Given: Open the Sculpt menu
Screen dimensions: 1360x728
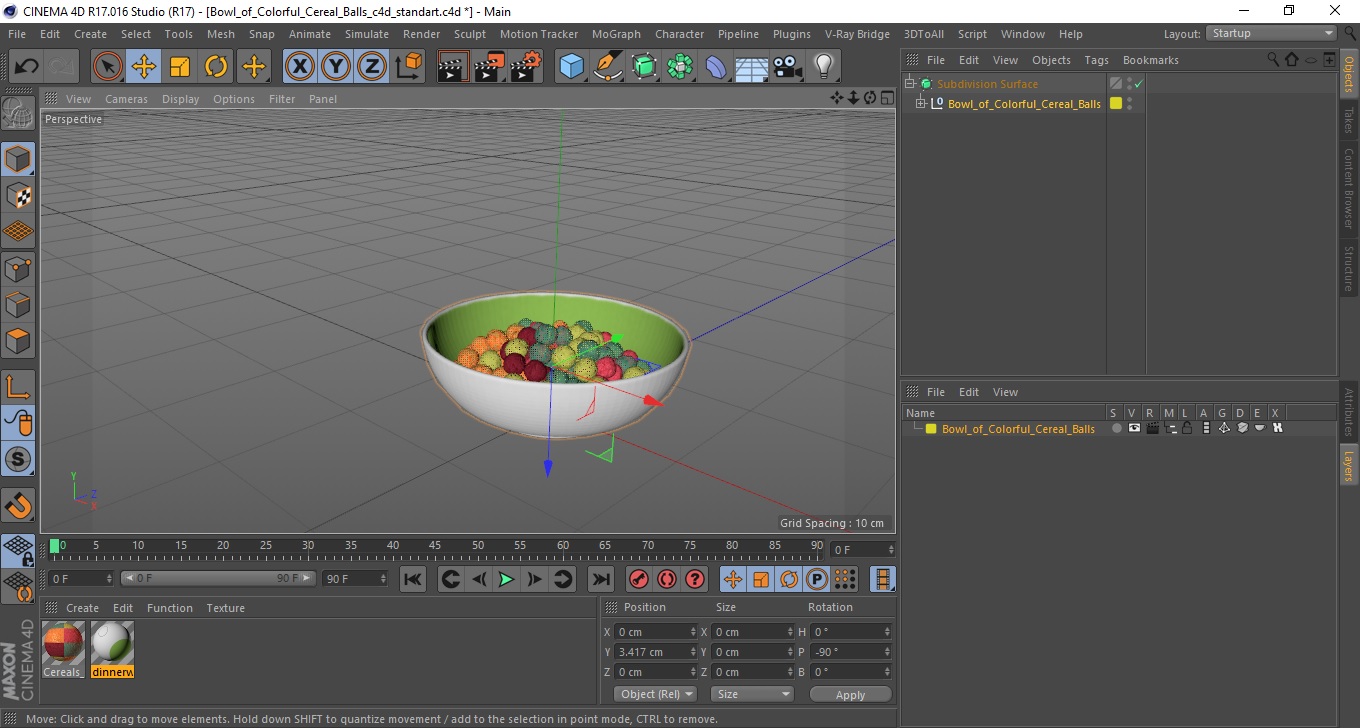Looking at the screenshot, I should 470,34.
